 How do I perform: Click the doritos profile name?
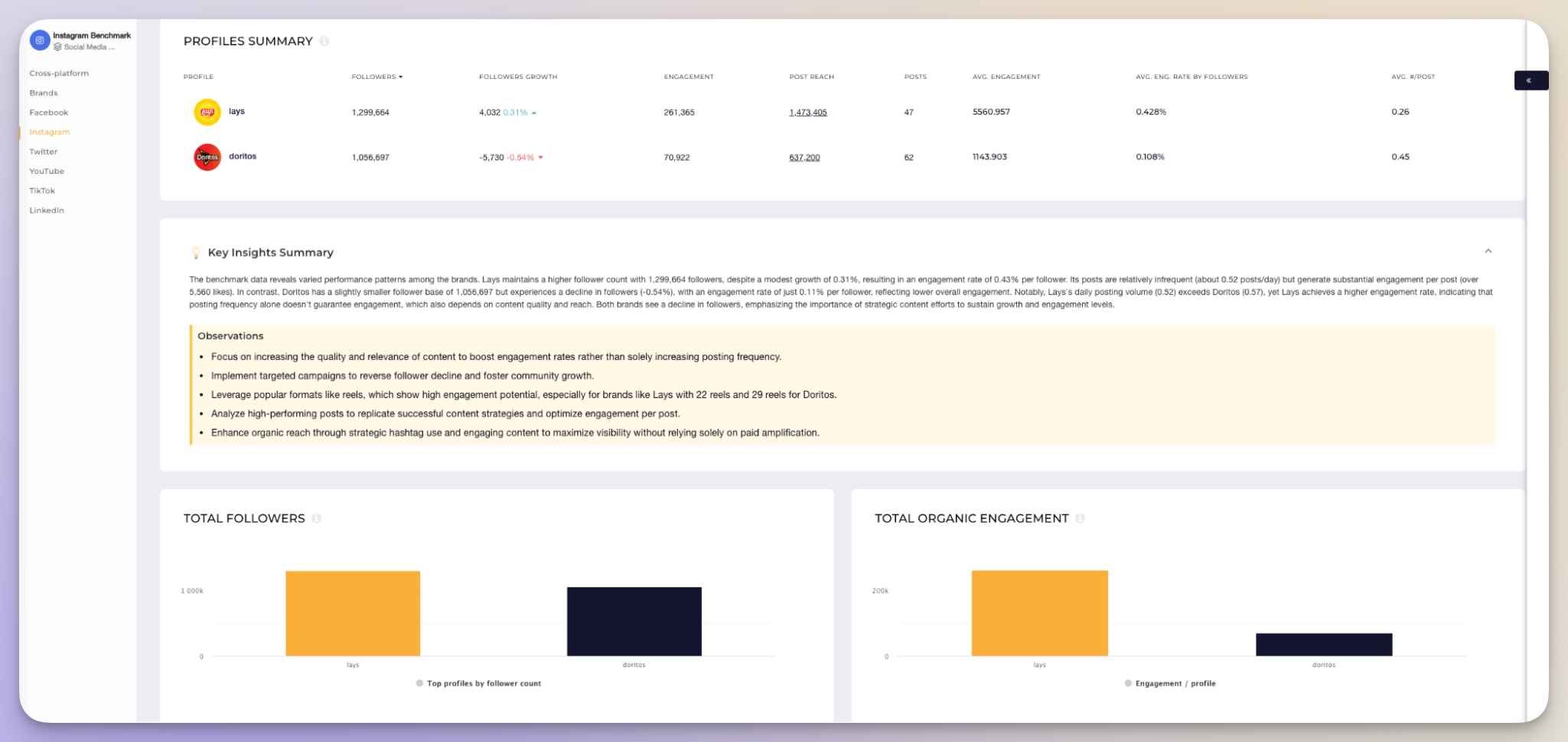point(243,156)
